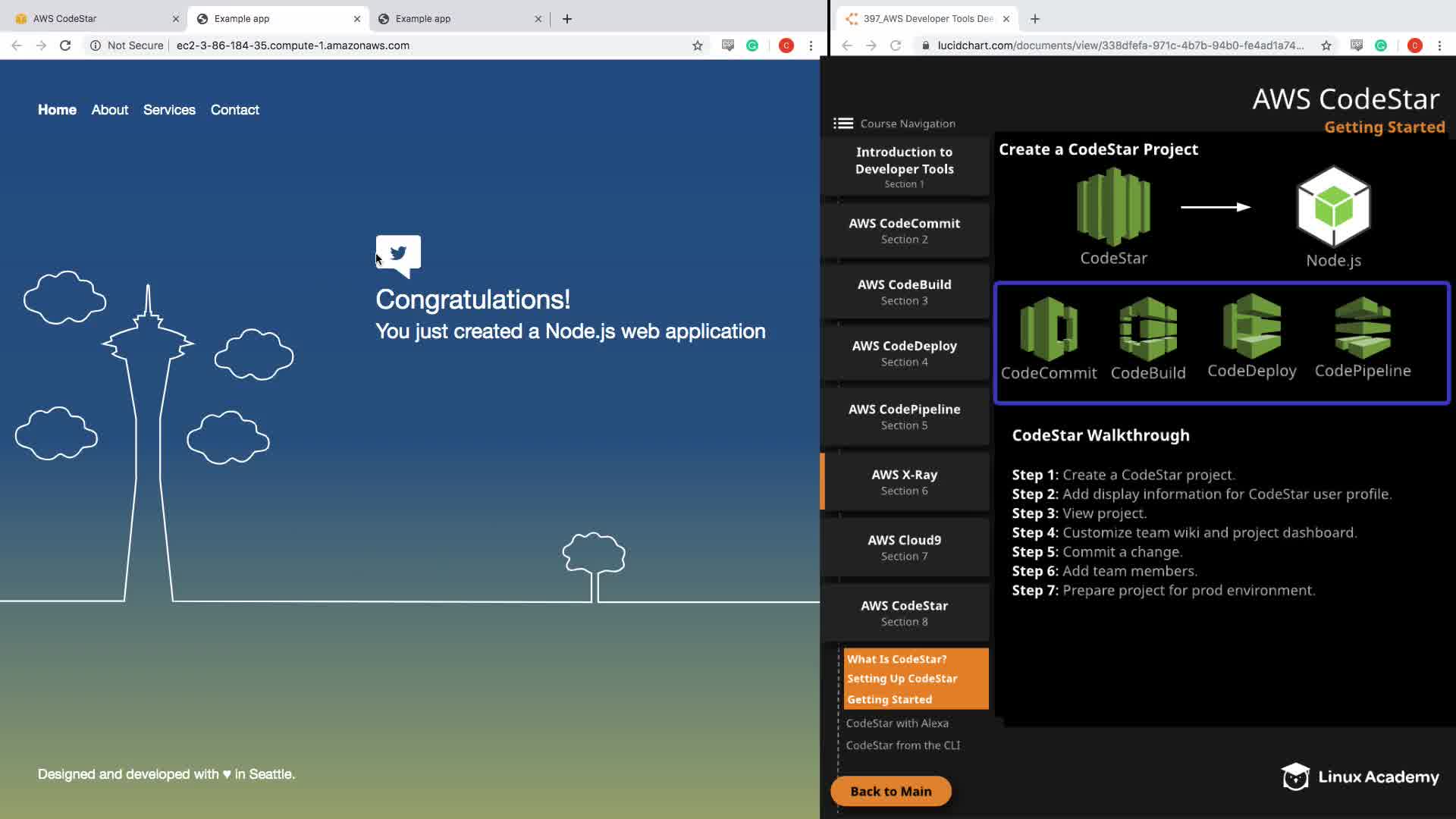
Task: Click the green CodeStar icon
Action: [1113, 207]
